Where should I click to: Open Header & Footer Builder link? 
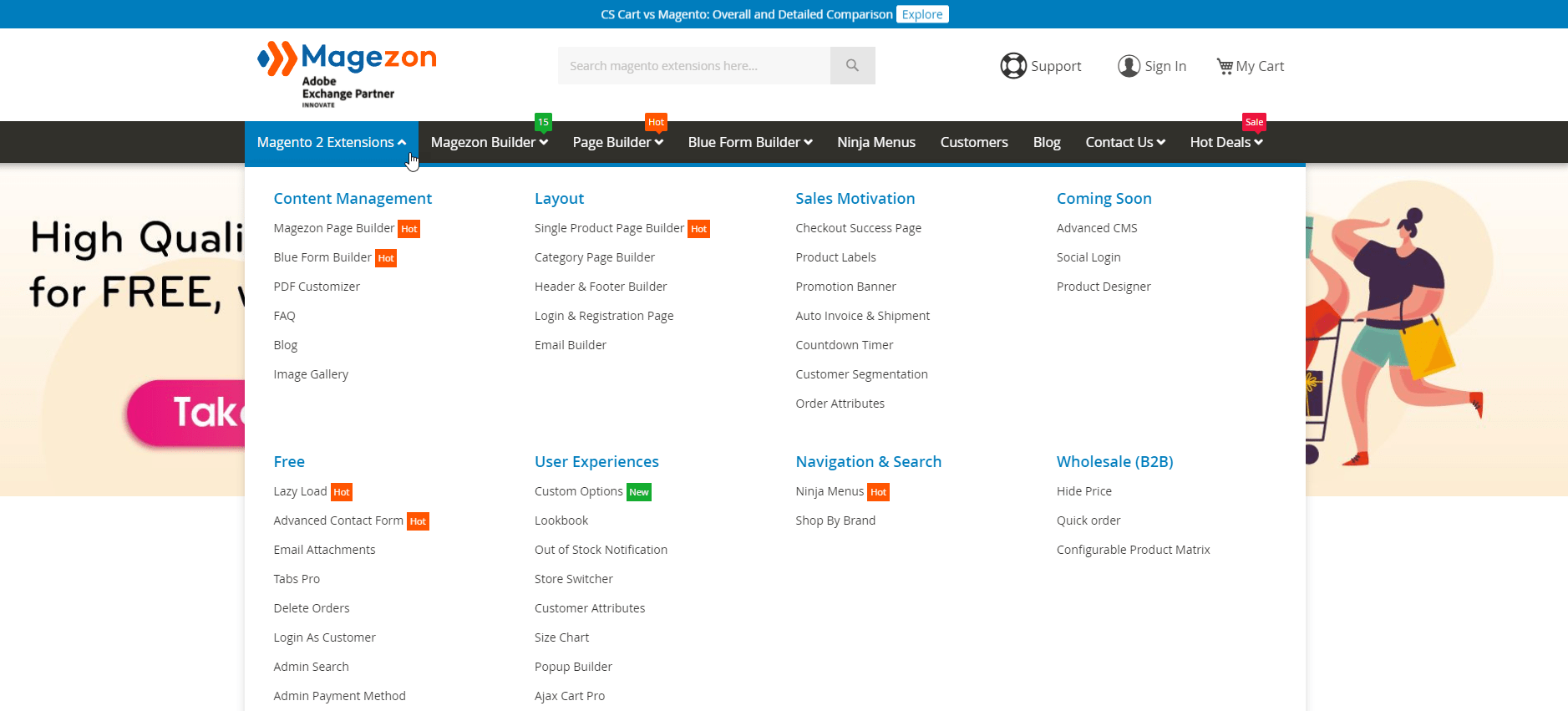point(601,287)
